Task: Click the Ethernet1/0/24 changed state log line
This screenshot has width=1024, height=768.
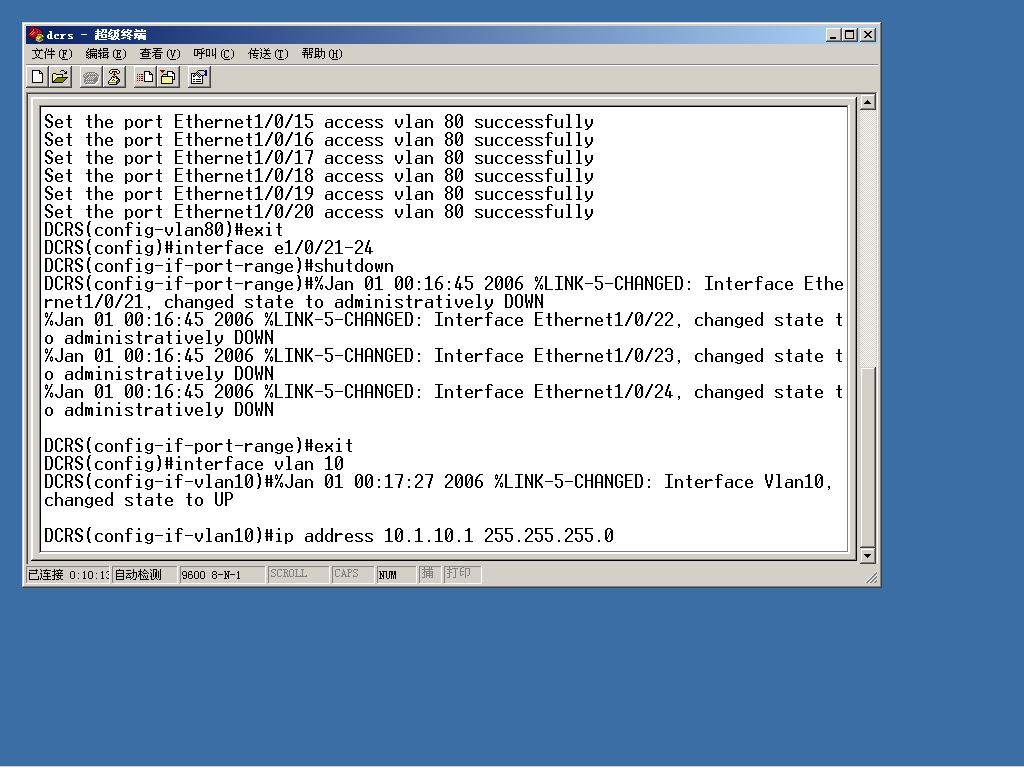Action: pyautogui.click(x=443, y=401)
